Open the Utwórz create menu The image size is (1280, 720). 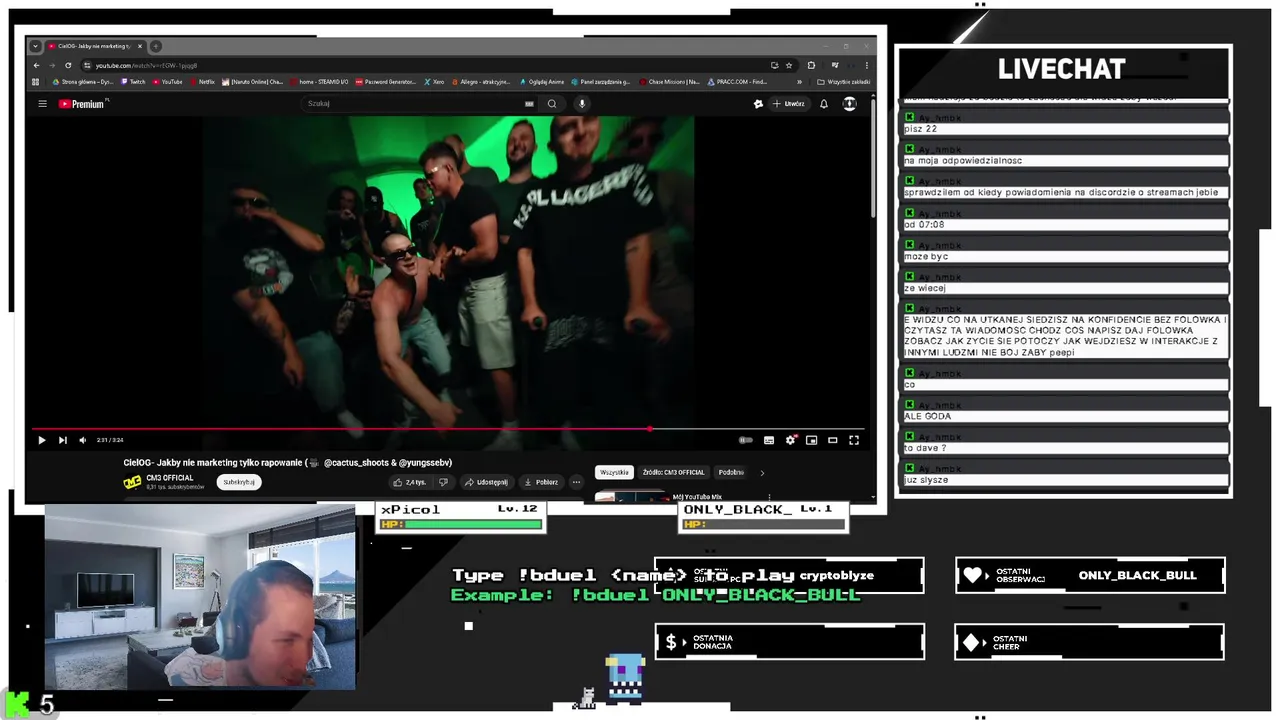789,104
